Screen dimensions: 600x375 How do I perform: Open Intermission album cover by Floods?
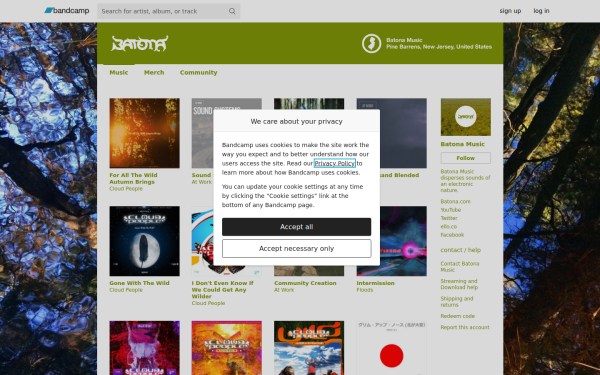(x=403, y=241)
